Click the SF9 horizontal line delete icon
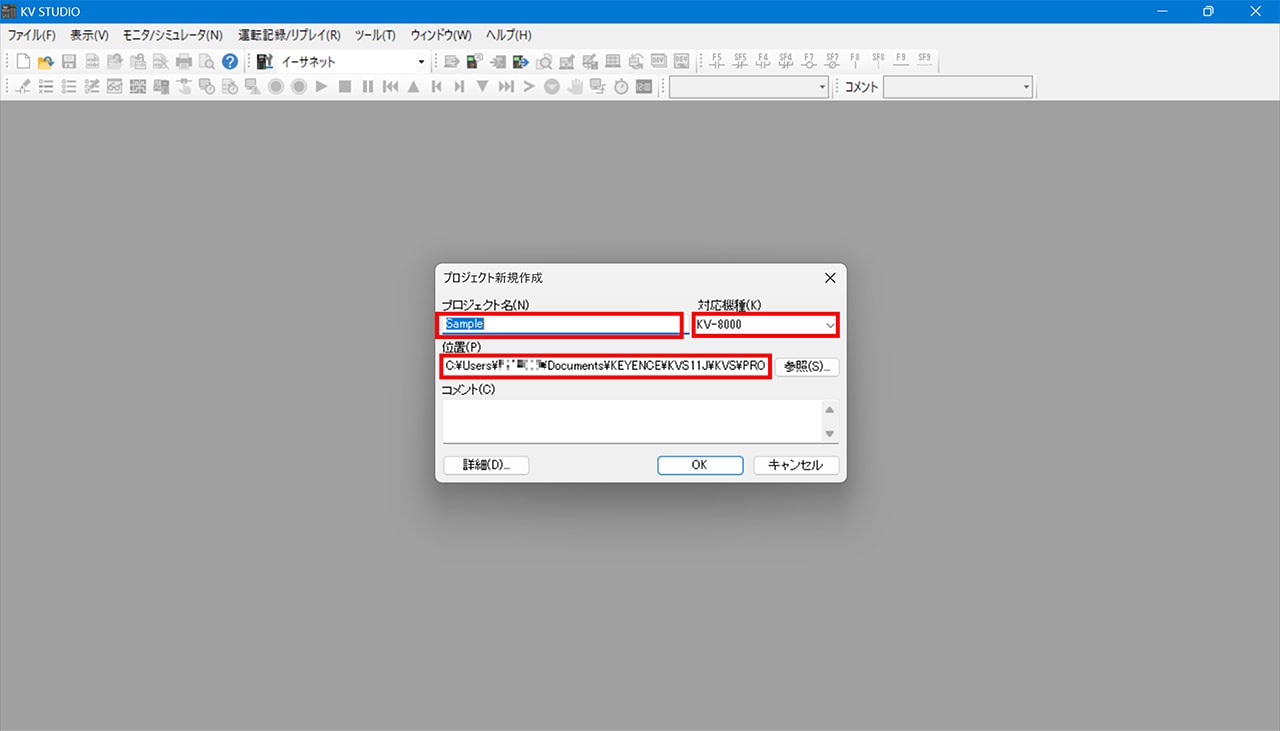Viewport: 1280px width, 731px height. click(924, 61)
